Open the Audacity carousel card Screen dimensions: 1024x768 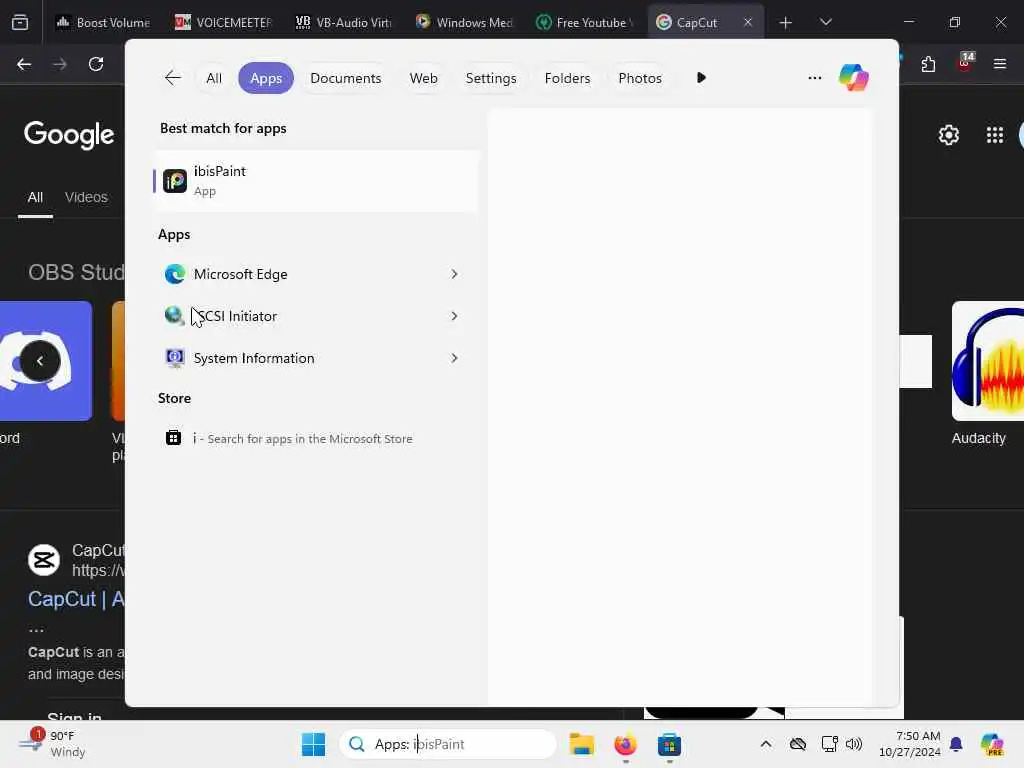click(987, 373)
